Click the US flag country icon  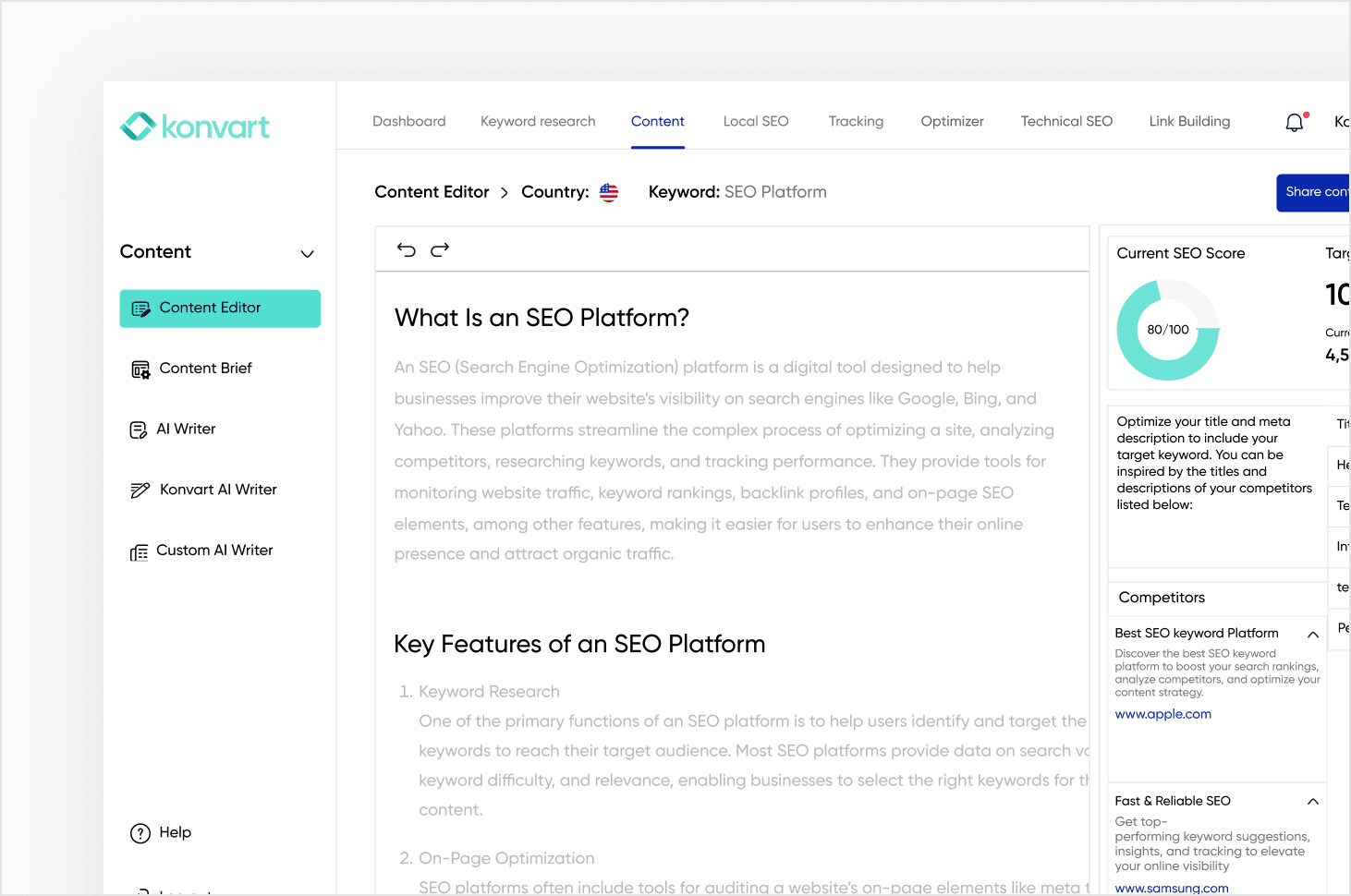click(x=608, y=192)
